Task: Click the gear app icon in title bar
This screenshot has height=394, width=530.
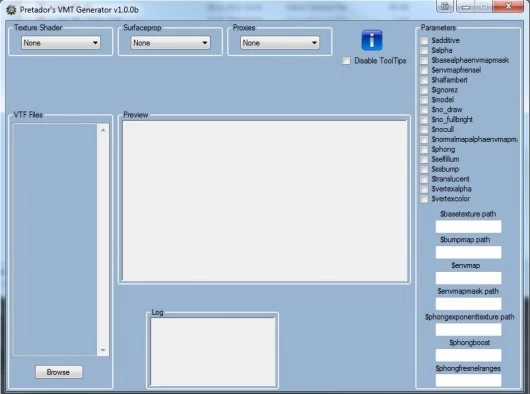Action: point(11,10)
